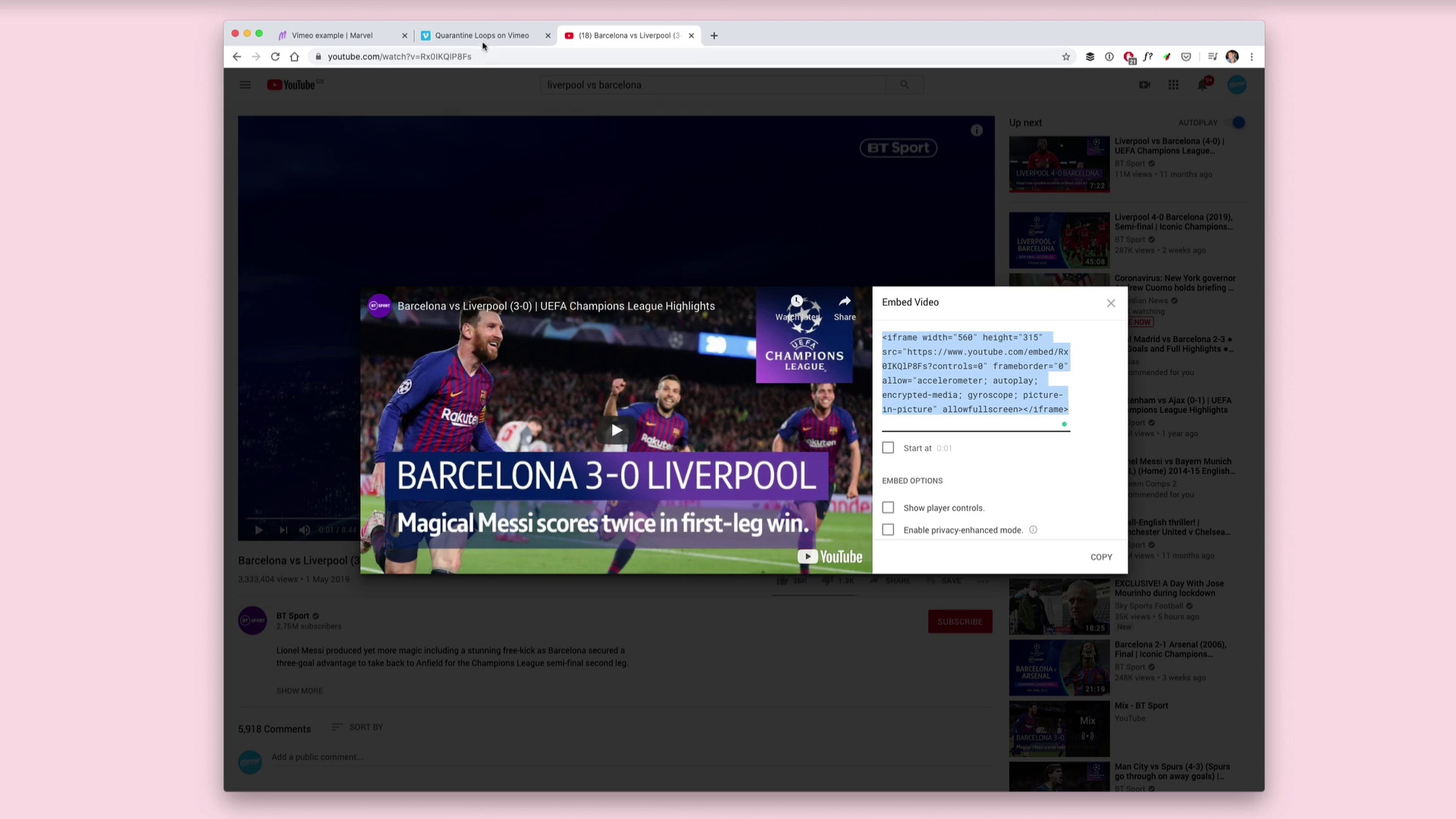
Task: Click the BT Sport channel name
Action: coord(293,616)
